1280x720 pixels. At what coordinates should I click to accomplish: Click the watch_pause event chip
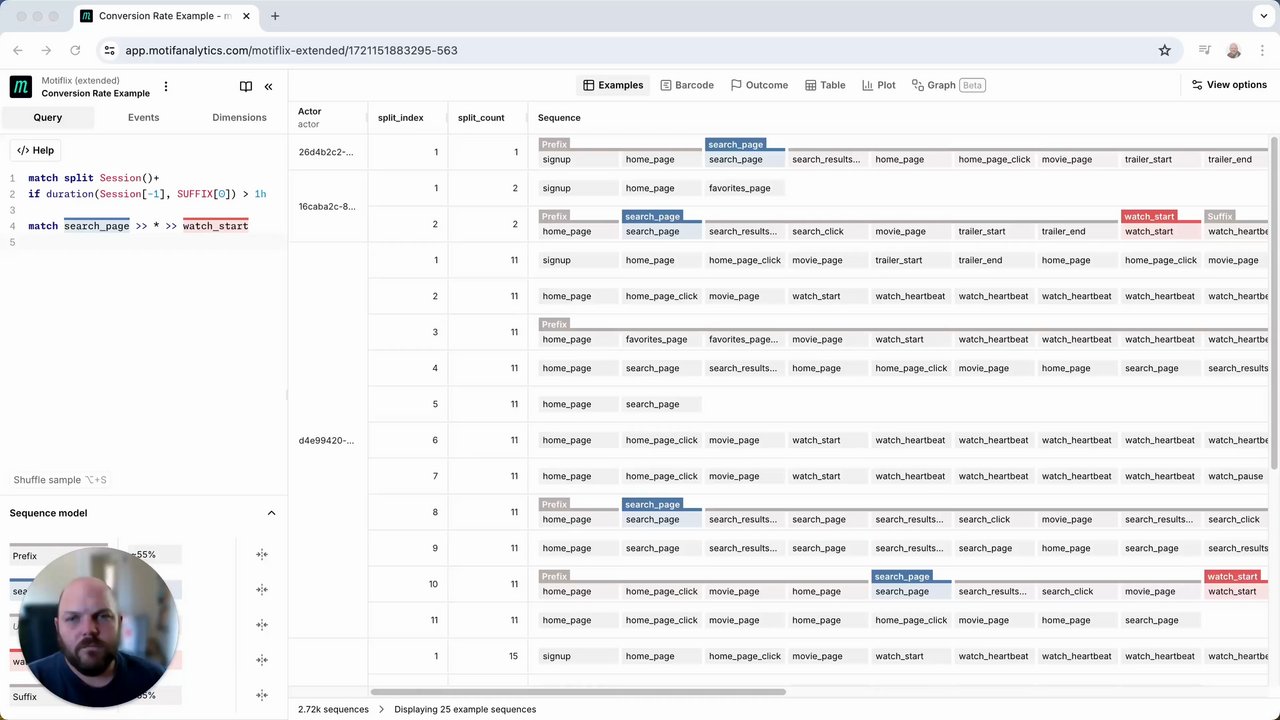(x=1235, y=476)
